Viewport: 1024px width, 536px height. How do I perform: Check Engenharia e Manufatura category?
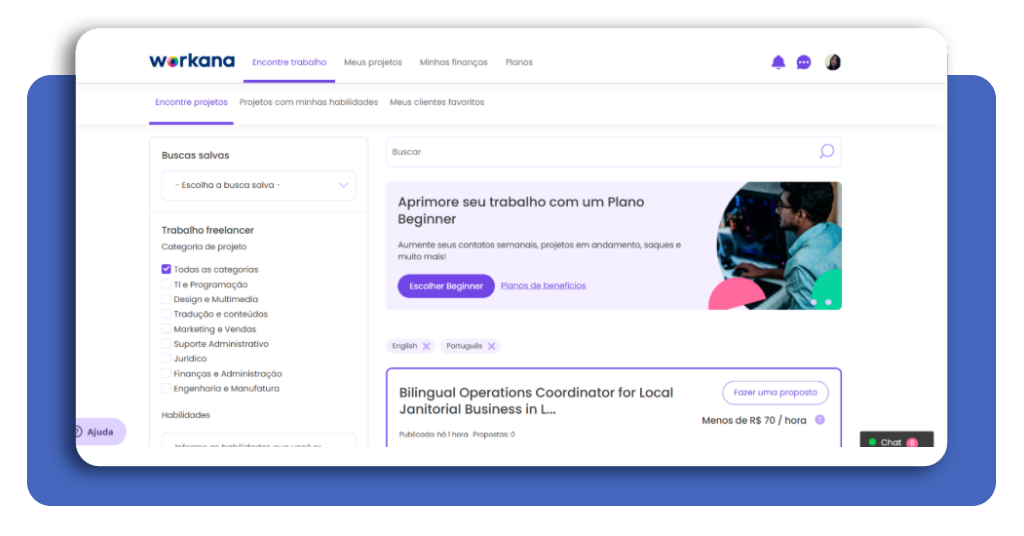pyautogui.click(x=166, y=388)
